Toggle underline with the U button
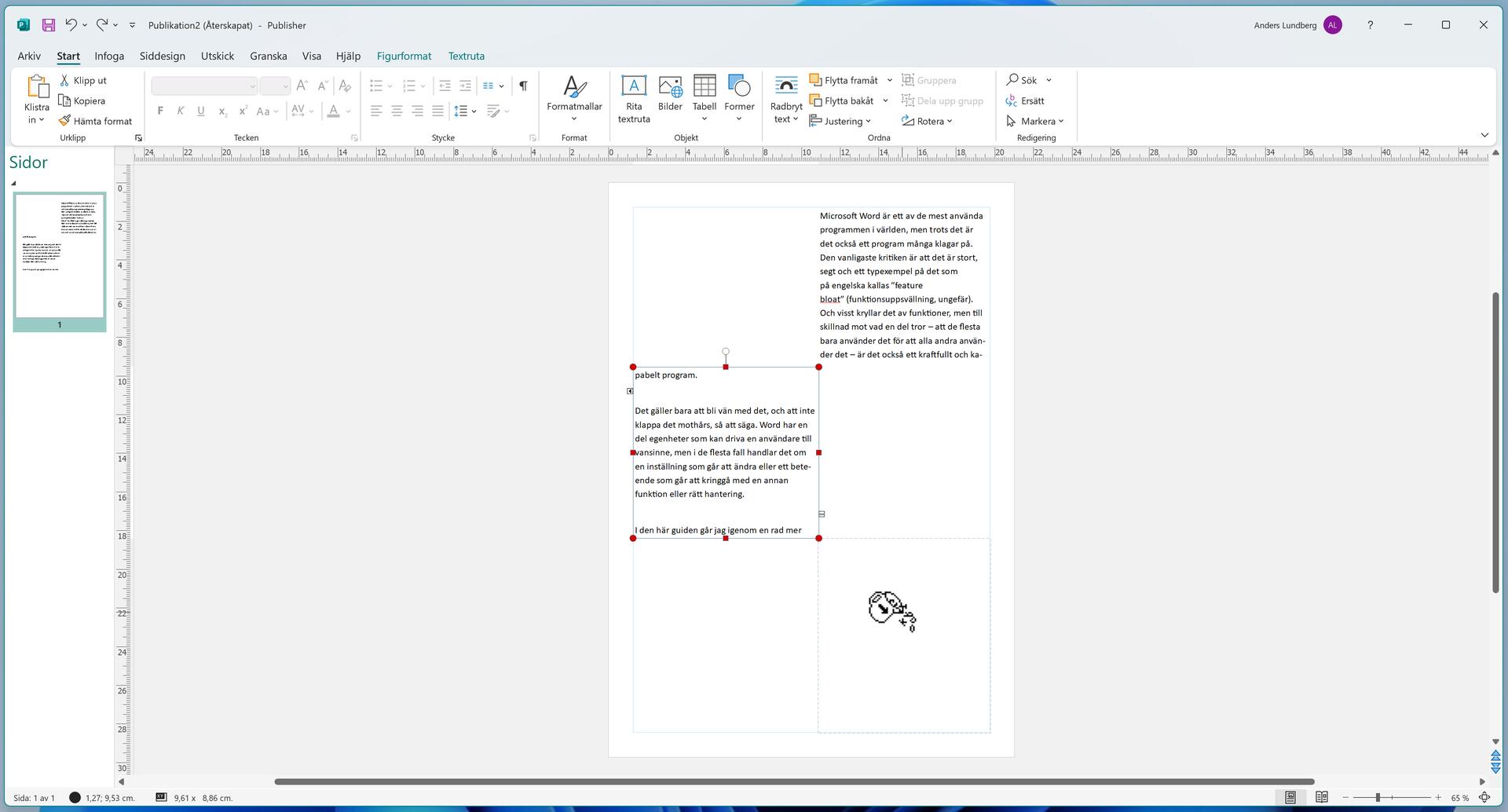The width and height of the screenshot is (1508, 812). point(200,110)
